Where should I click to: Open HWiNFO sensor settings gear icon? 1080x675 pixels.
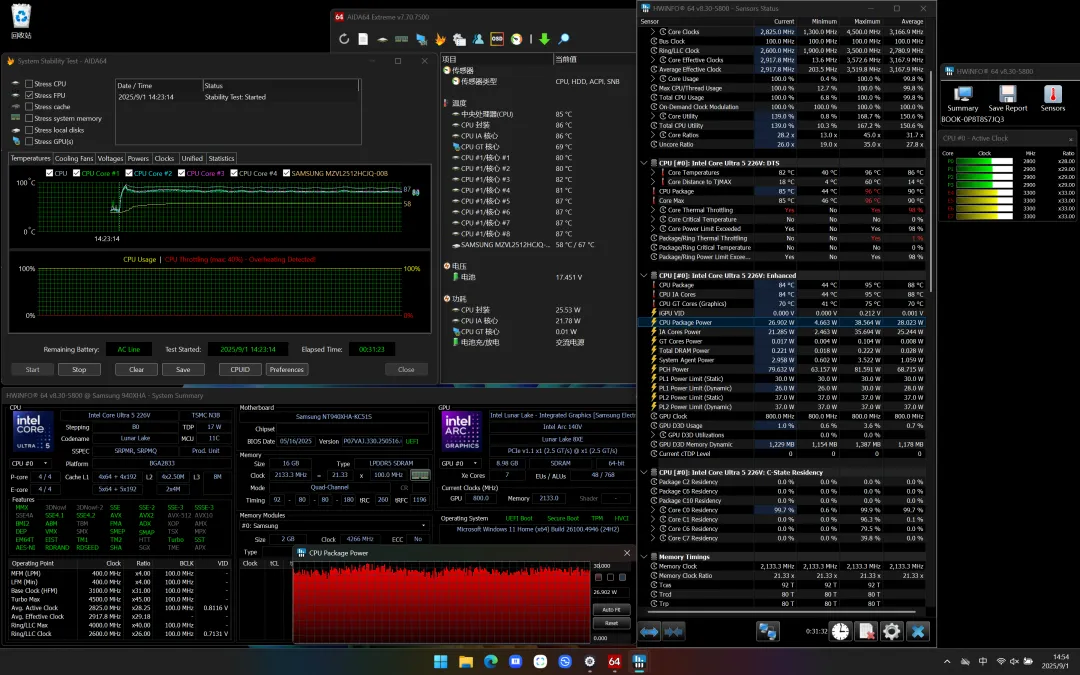891,631
